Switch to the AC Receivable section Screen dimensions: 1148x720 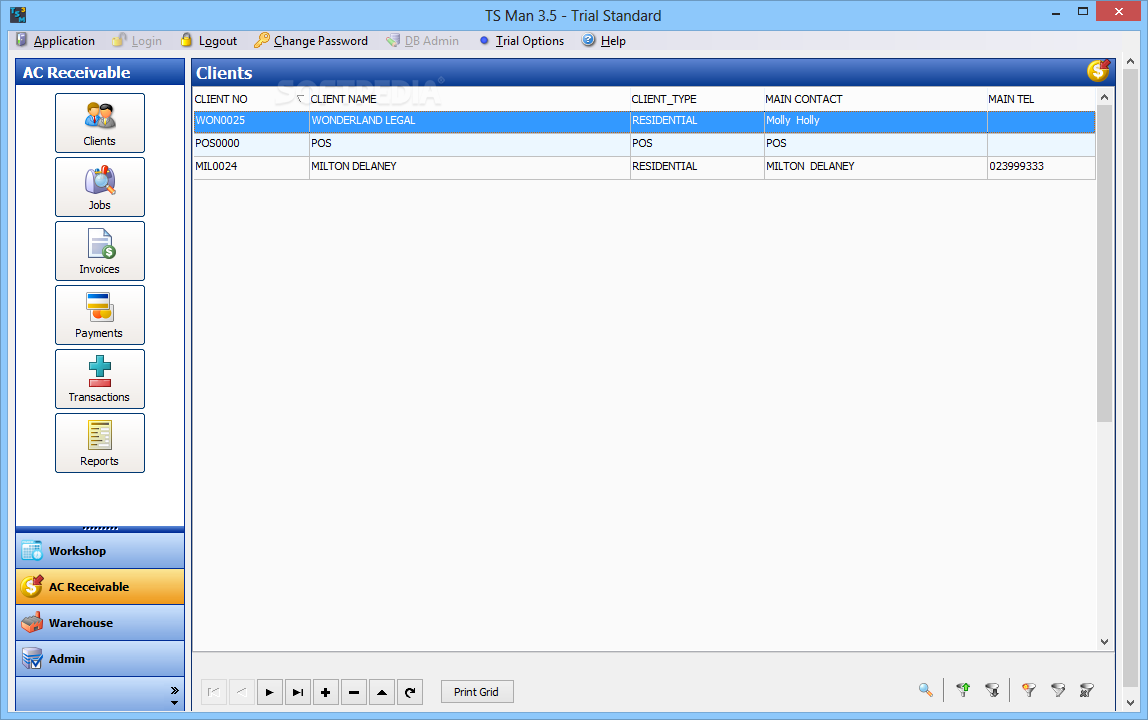tap(100, 587)
